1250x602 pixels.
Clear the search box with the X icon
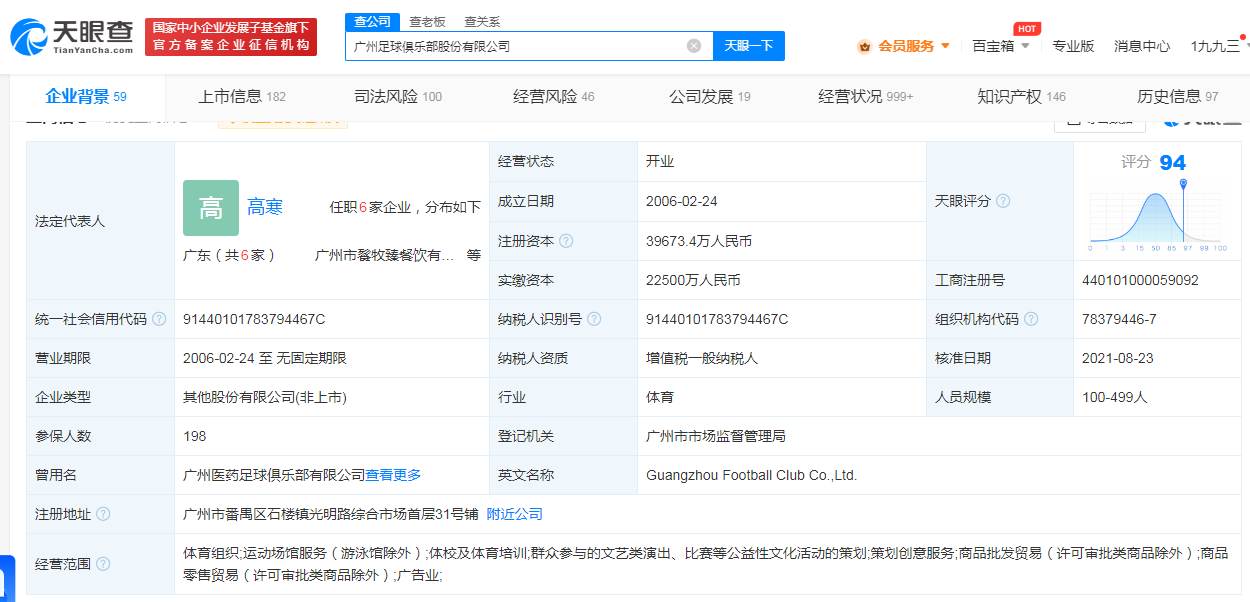pyautogui.click(x=694, y=46)
